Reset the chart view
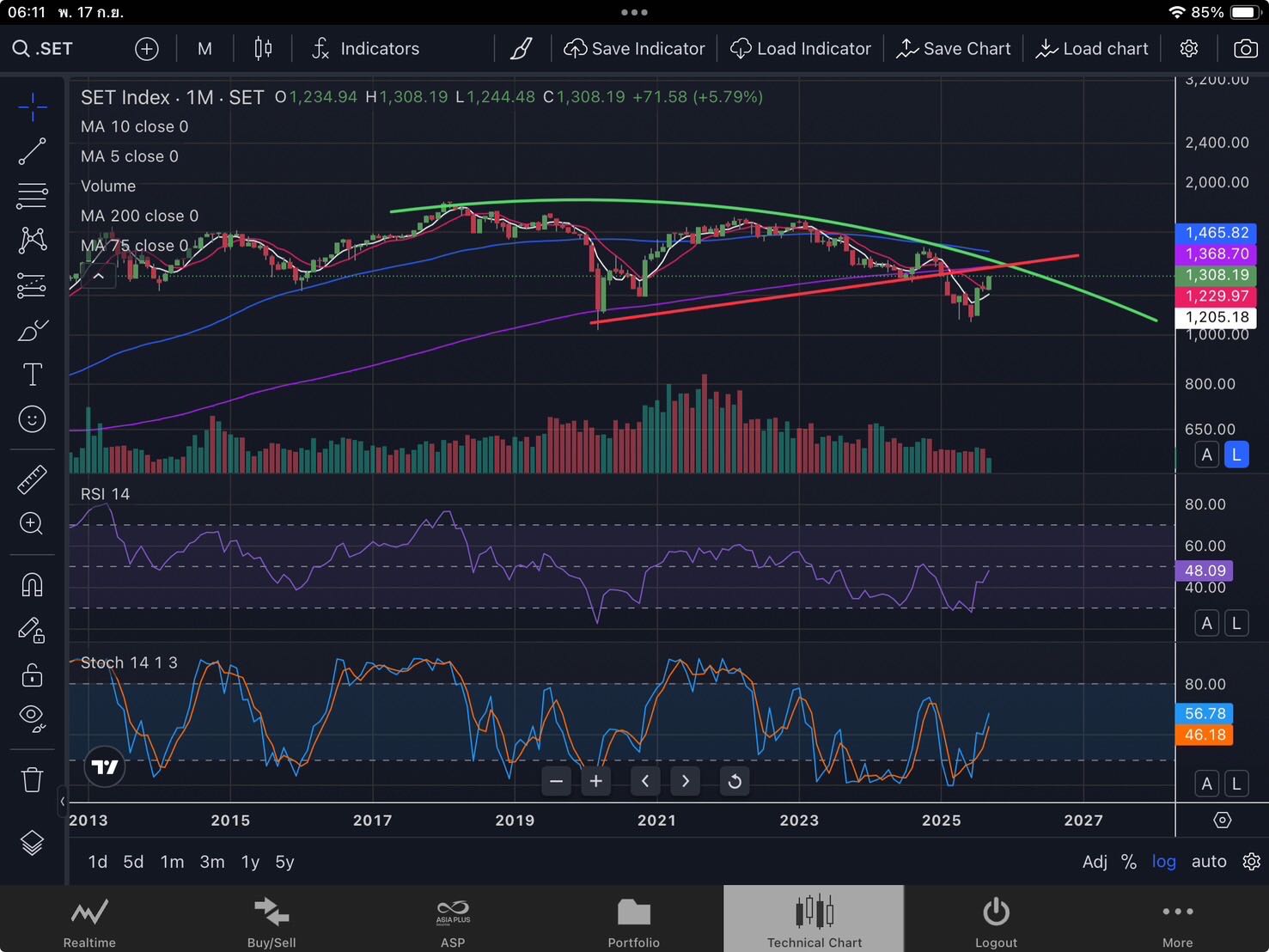The image size is (1269, 952). pyautogui.click(x=735, y=781)
